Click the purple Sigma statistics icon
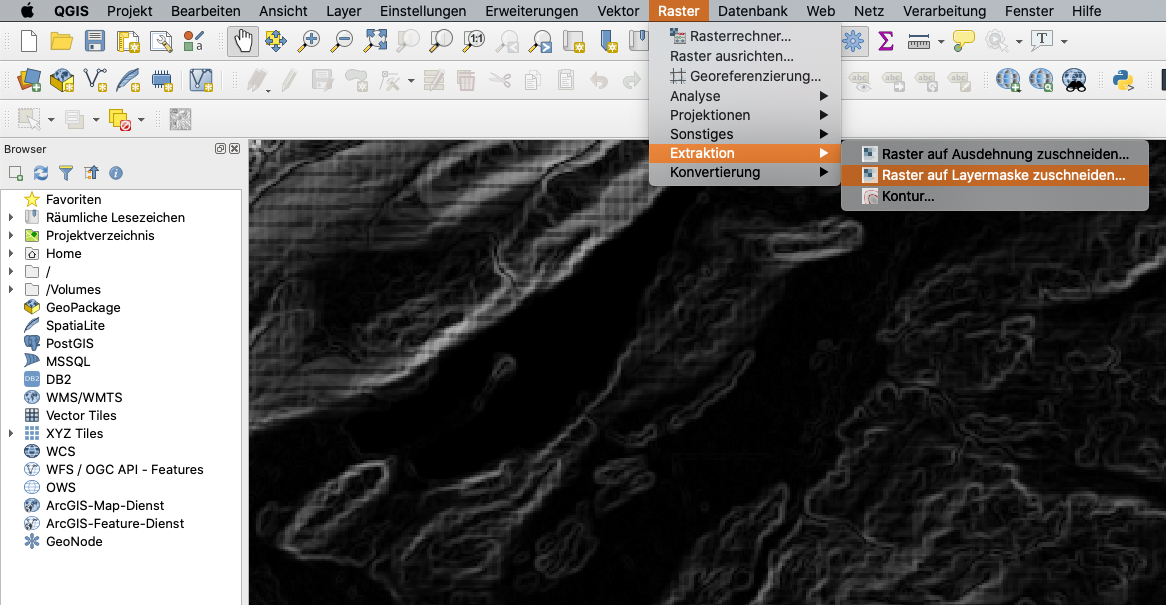This screenshot has width=1166, height=605. click(885, 42)
